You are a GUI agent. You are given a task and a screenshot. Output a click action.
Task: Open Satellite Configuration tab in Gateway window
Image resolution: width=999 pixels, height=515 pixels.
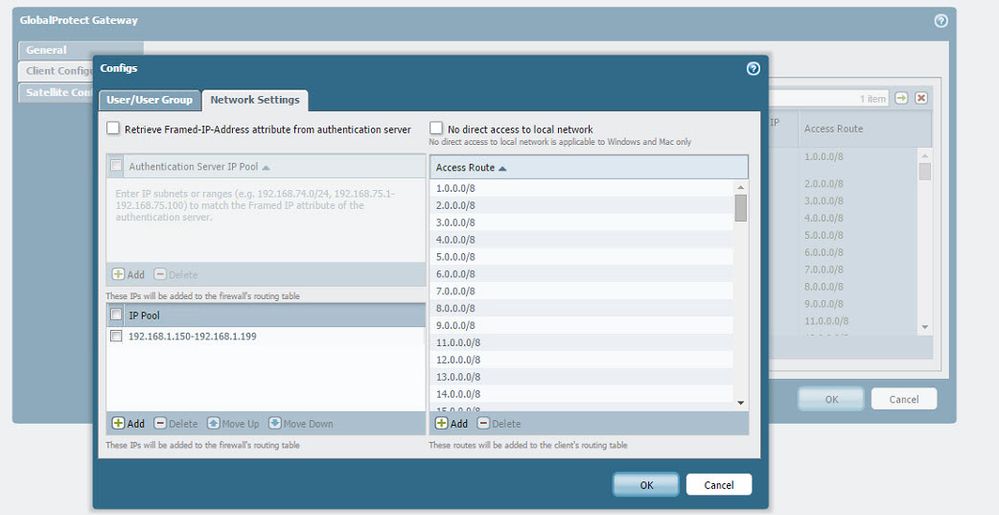[56, 92]
